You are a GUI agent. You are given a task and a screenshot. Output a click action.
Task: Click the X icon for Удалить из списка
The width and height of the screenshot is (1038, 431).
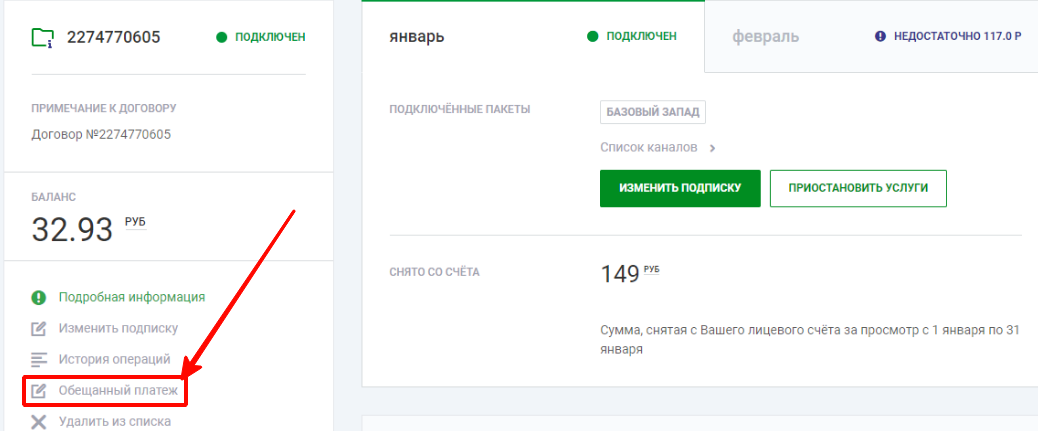click(x=39, y=421)
